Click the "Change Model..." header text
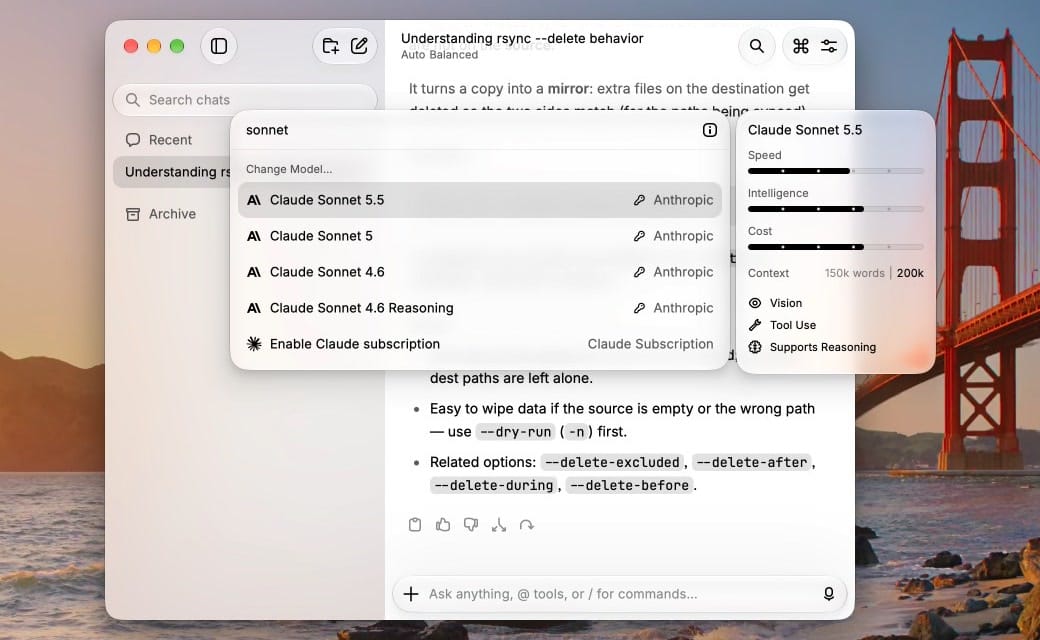The width and height of the screenshot is (1040, 640). point(289,169)
